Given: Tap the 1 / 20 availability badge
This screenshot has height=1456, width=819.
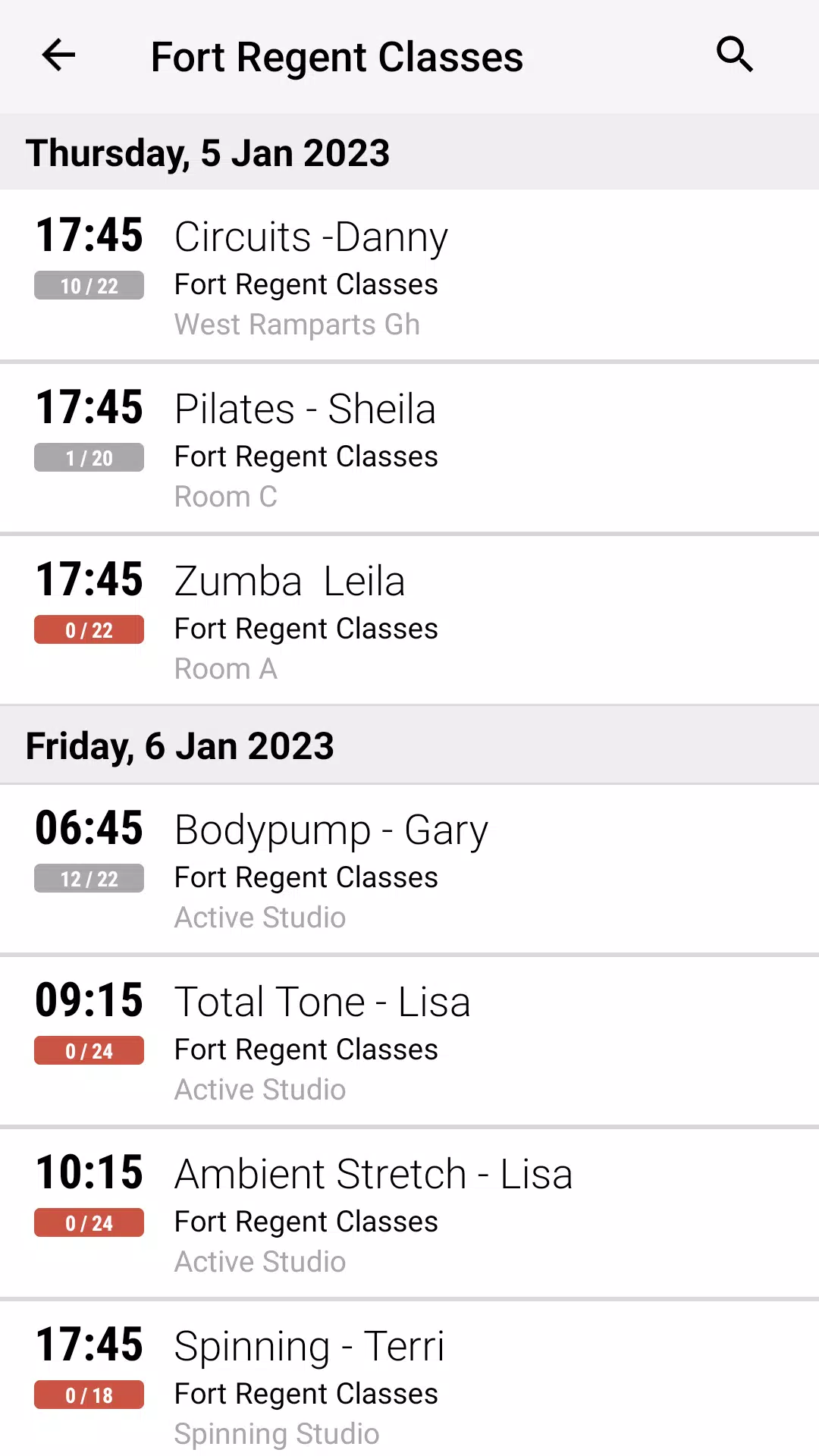Looking at the screenshot, I should click(x=89, y=458).
